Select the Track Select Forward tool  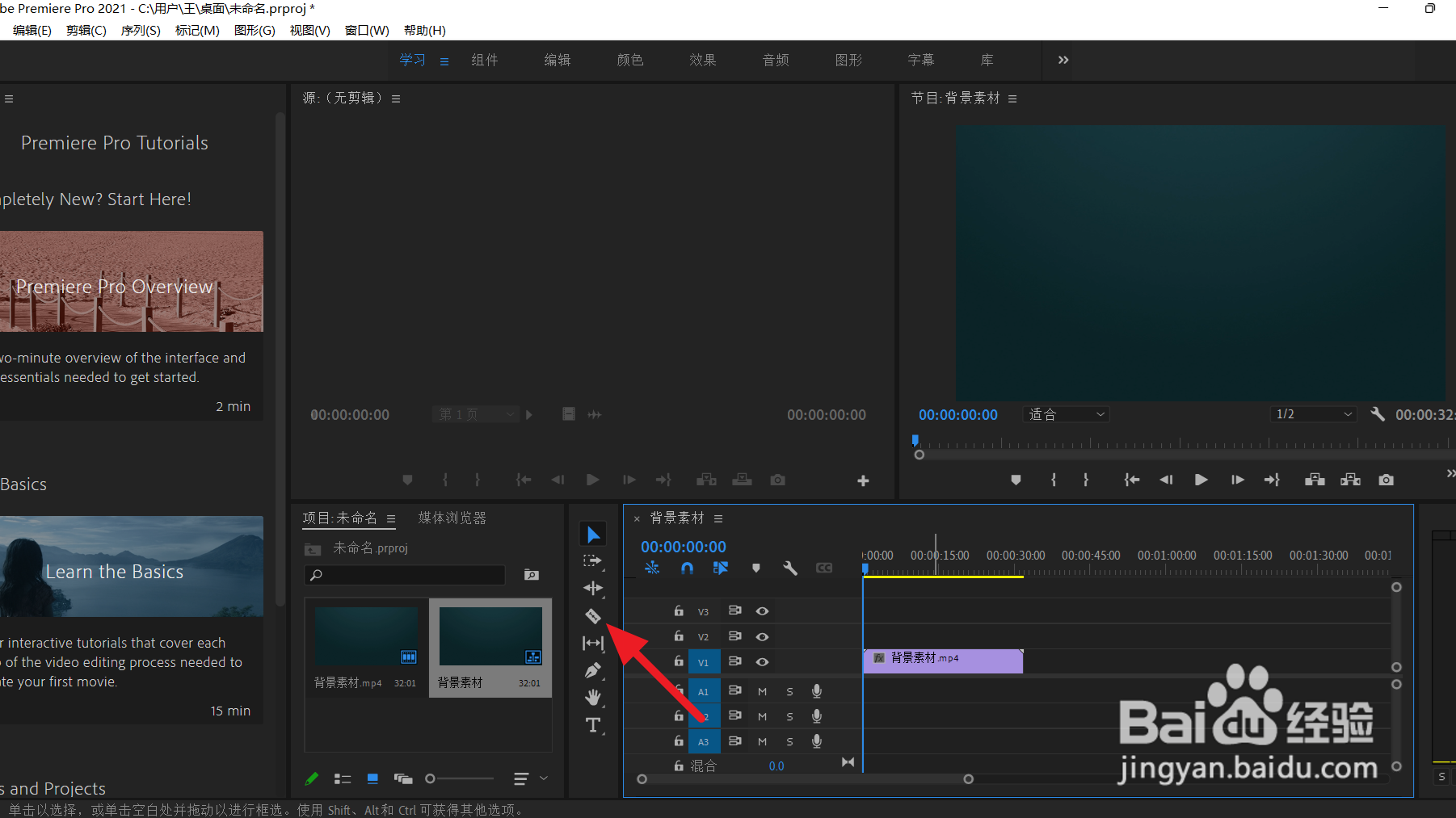pyautogui.click(x=593, y=561)
